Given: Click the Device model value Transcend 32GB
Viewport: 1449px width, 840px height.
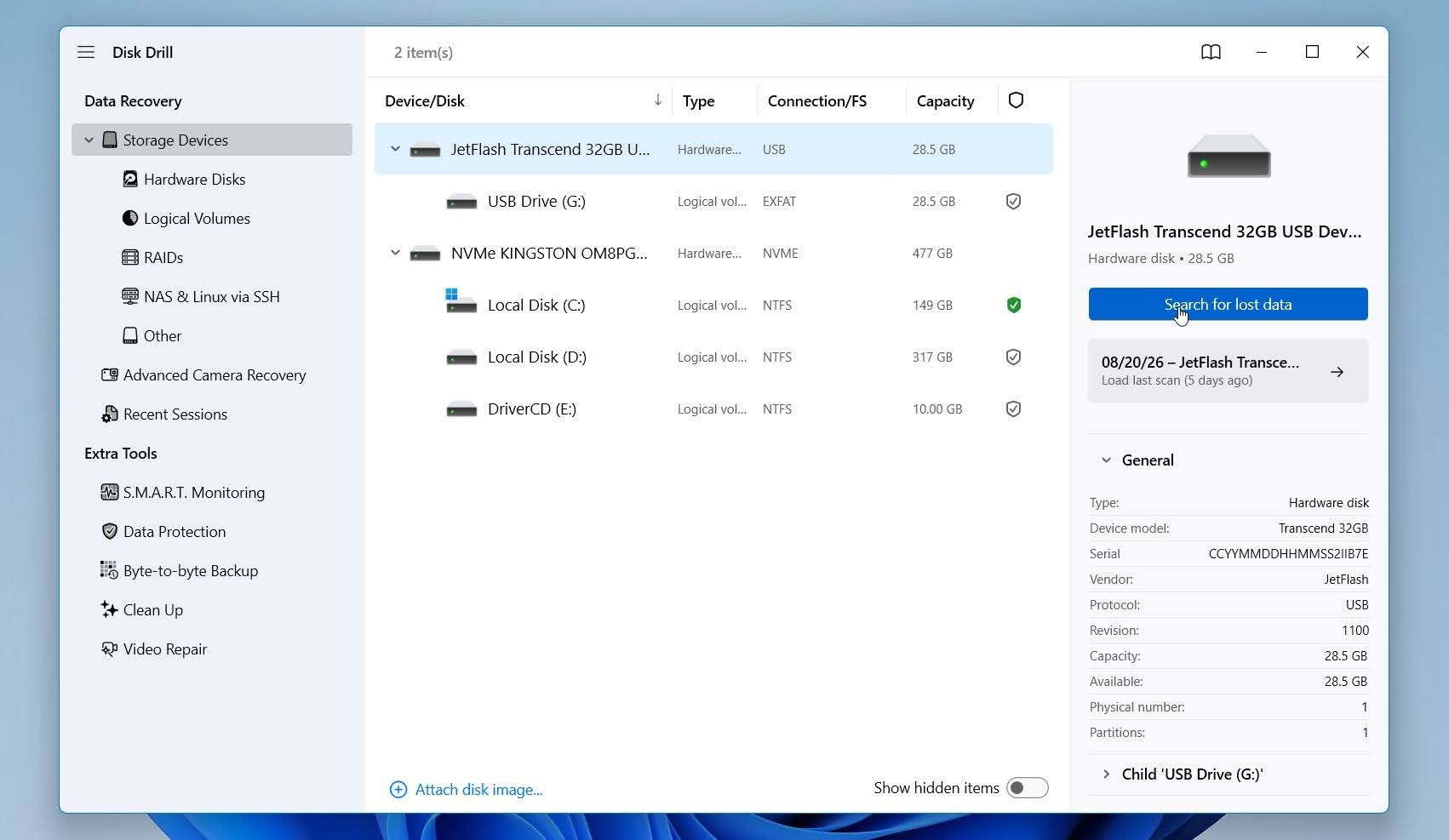Looking at the screenshot, I should click(x=1323, y=528).
